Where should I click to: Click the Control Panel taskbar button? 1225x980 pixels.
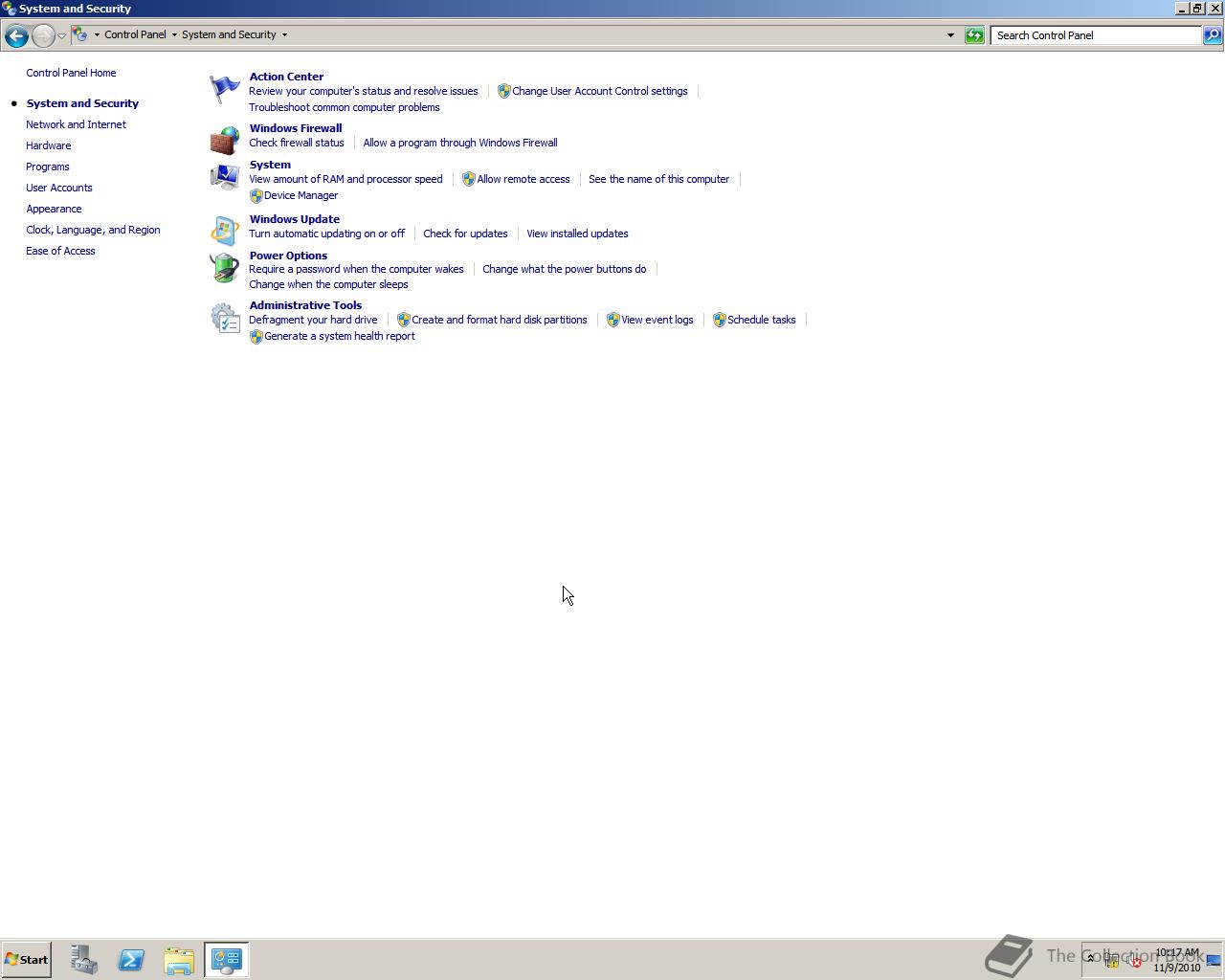click(227, 960)
